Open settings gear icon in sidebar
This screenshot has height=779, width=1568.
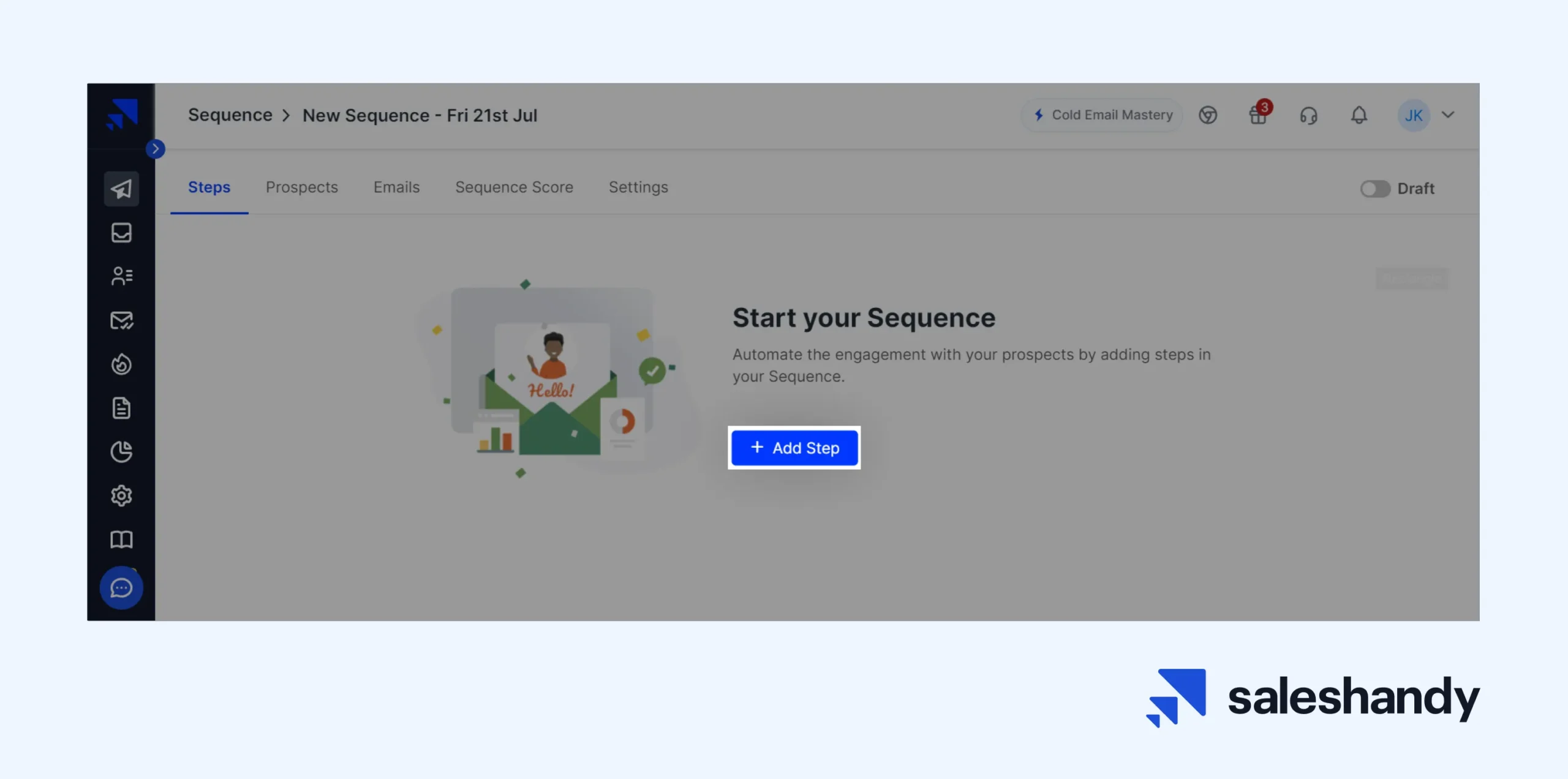tap(121, 495)
